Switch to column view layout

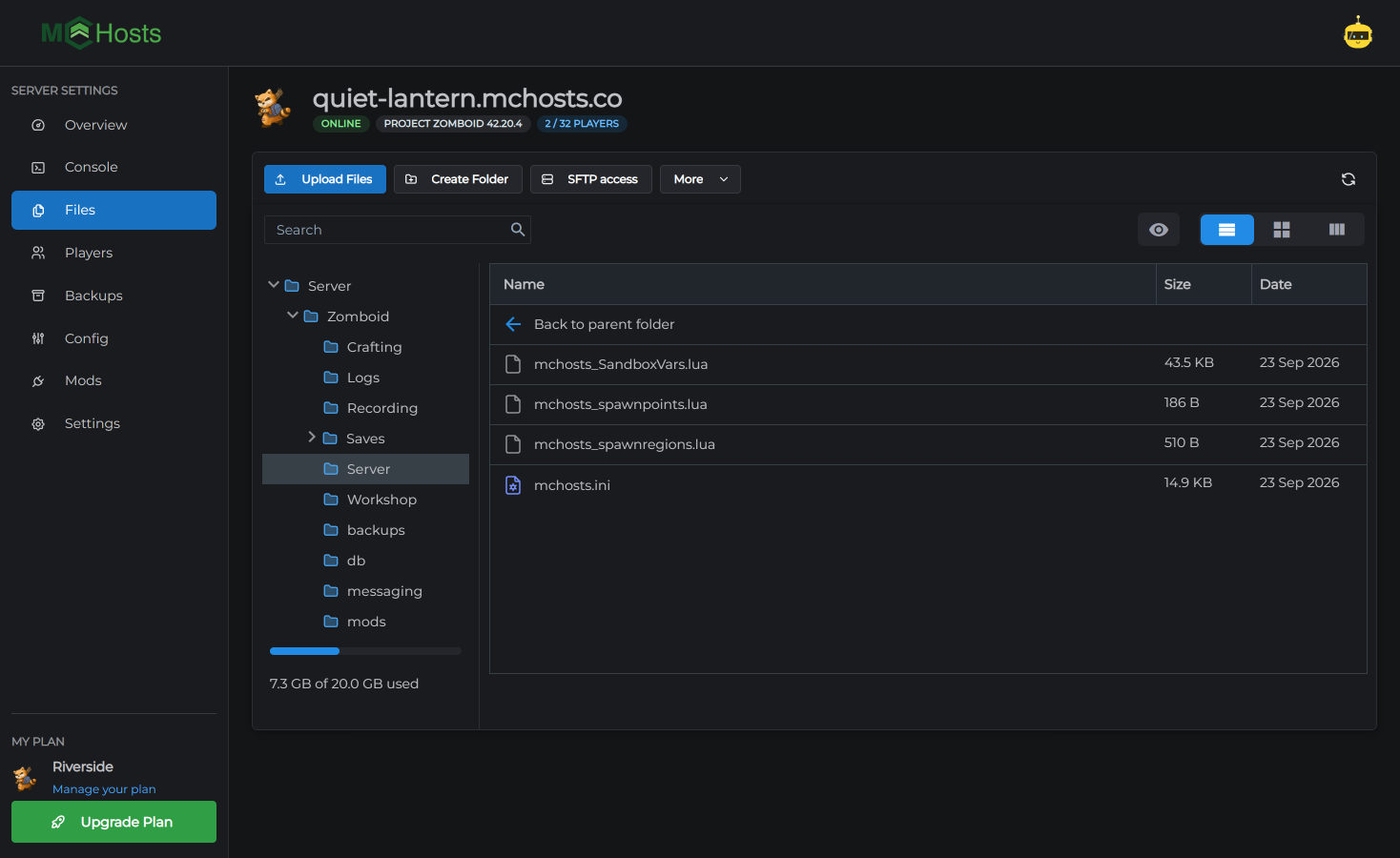click(1337, 230)
